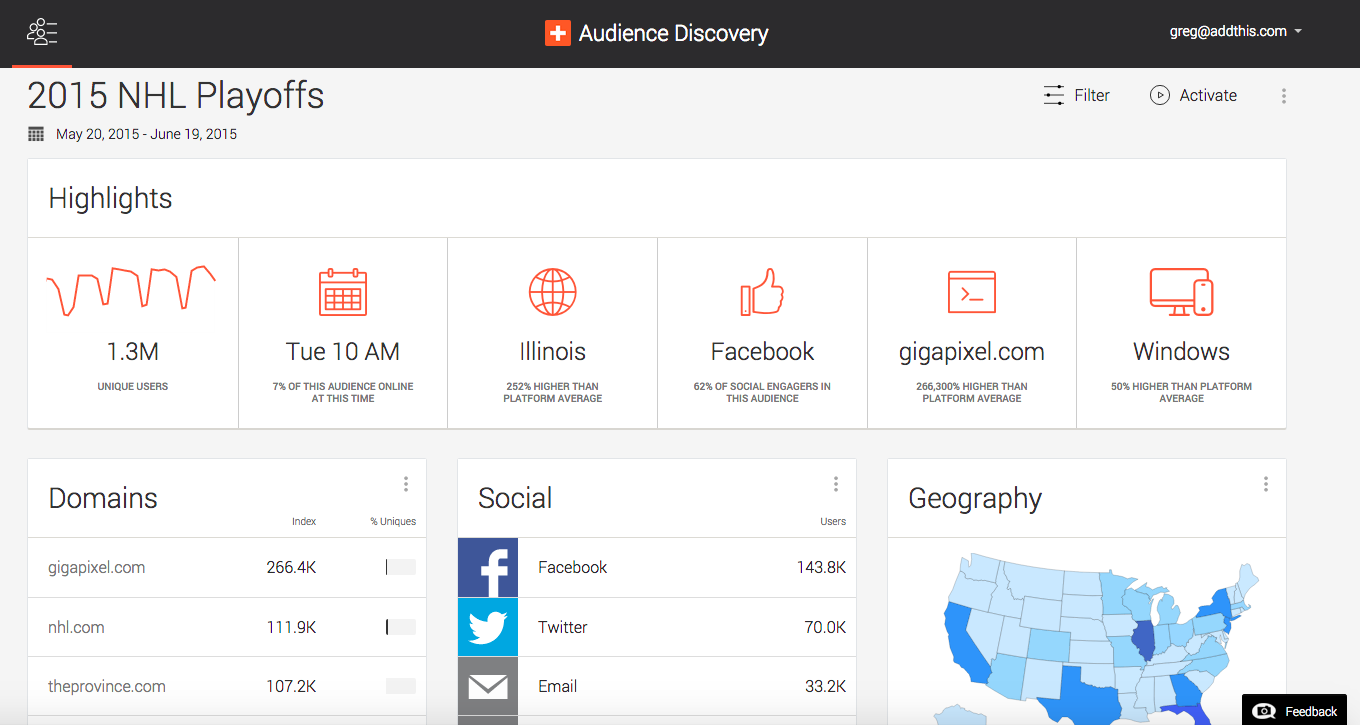Open the audience list sidebar icon
1360x725 pixels.
42,32
